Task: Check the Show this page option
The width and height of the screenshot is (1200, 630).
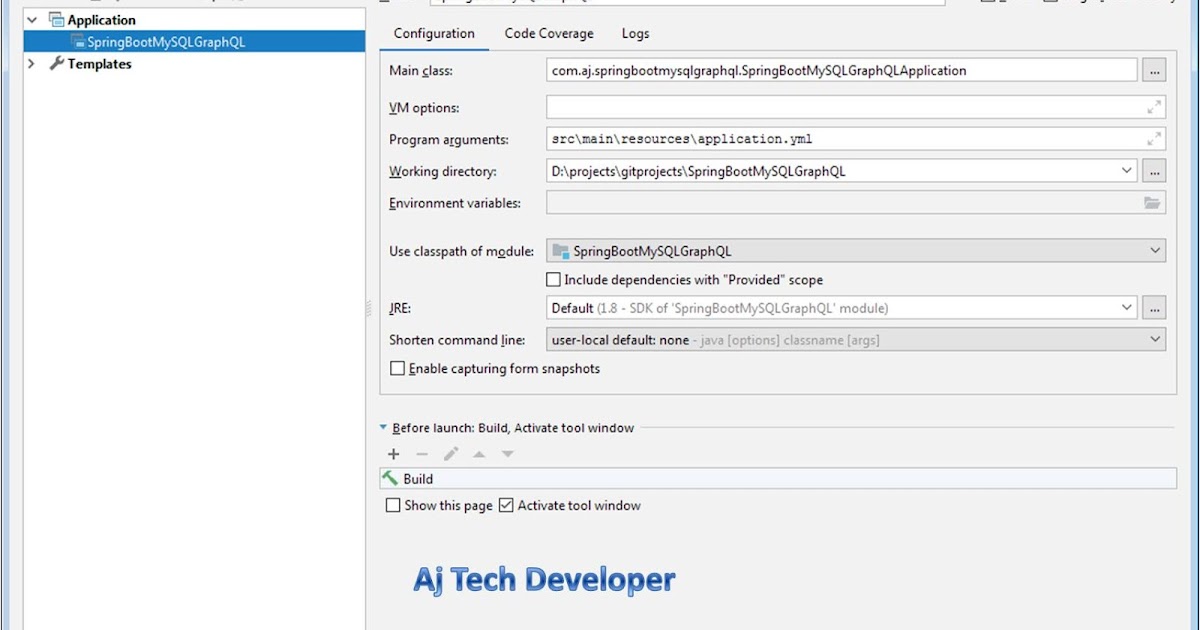Action: [393, 506]
